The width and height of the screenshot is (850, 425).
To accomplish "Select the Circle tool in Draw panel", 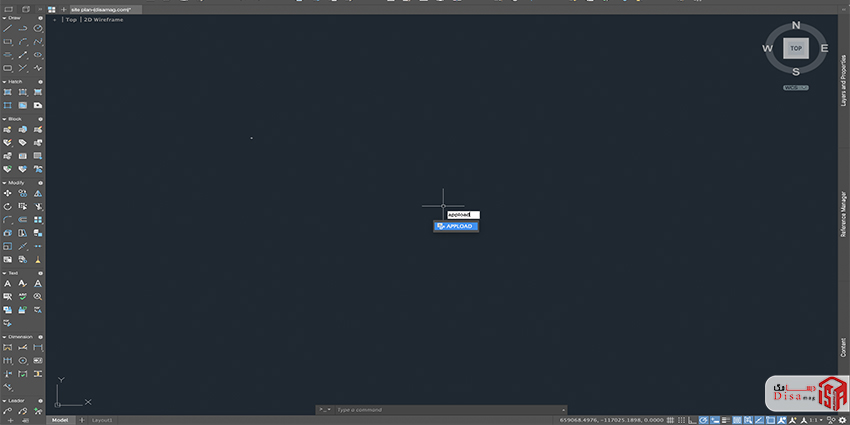I will click(x=38, y=29).
